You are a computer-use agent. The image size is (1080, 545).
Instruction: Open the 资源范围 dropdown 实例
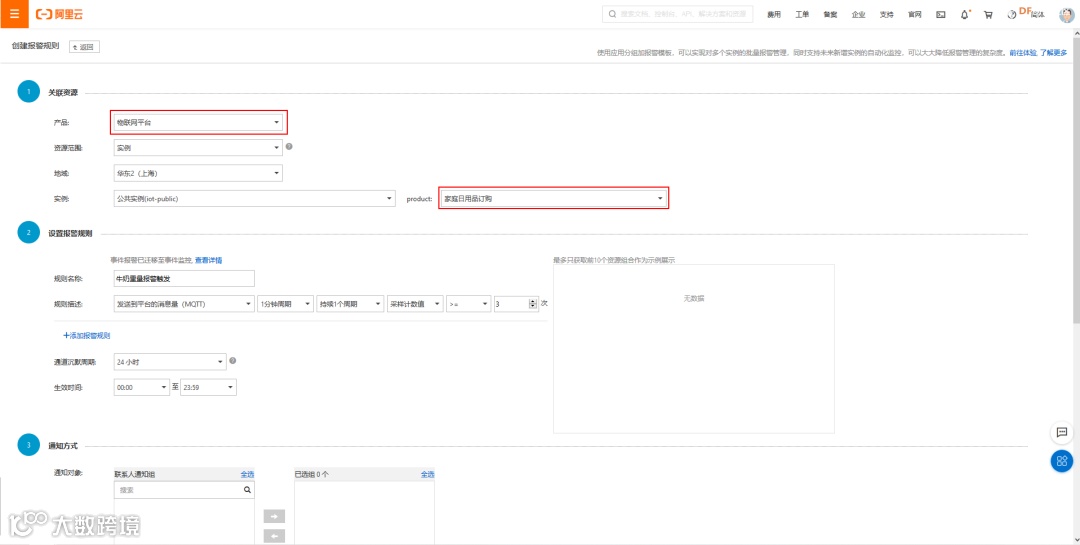point(198,147)
